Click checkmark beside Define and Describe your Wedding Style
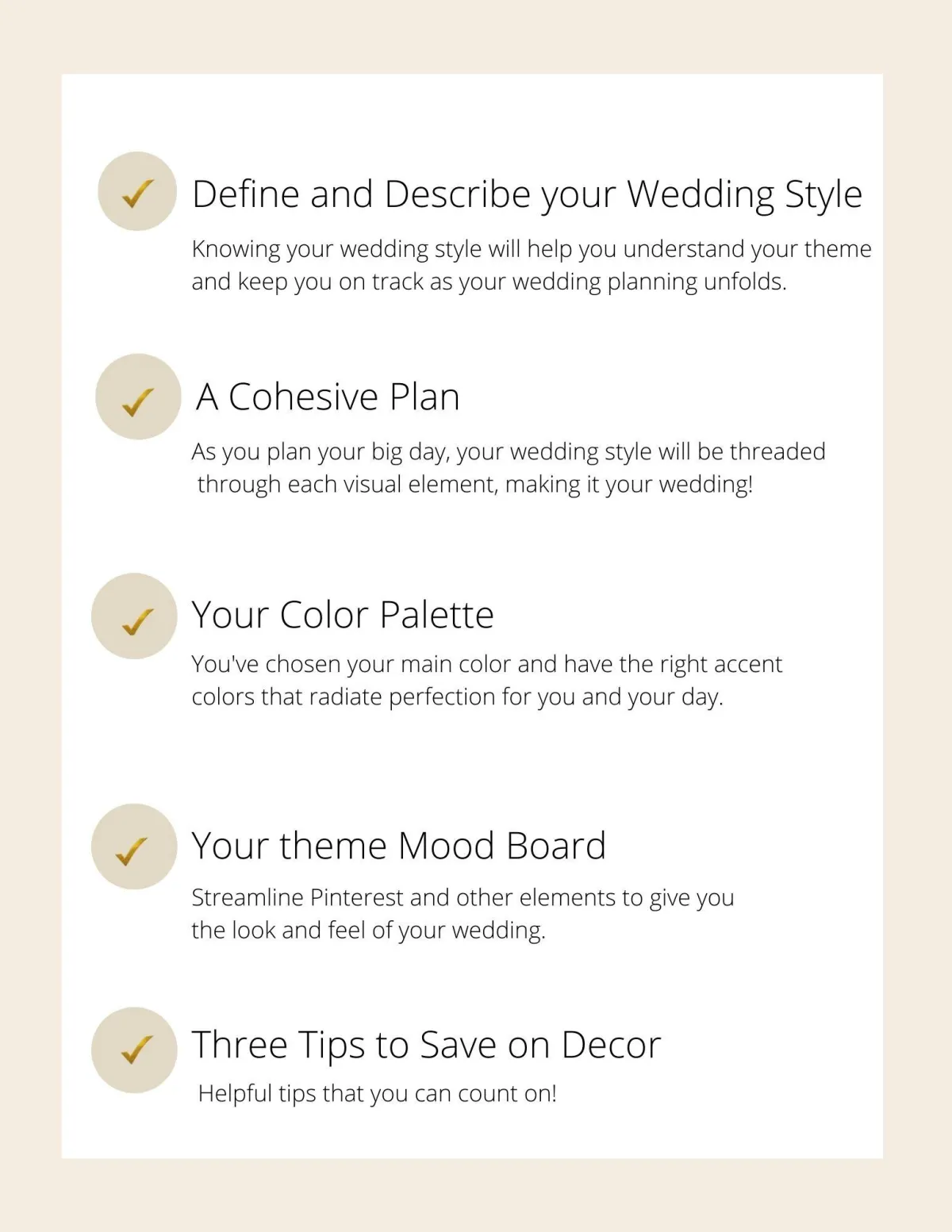 click(137, 191)
